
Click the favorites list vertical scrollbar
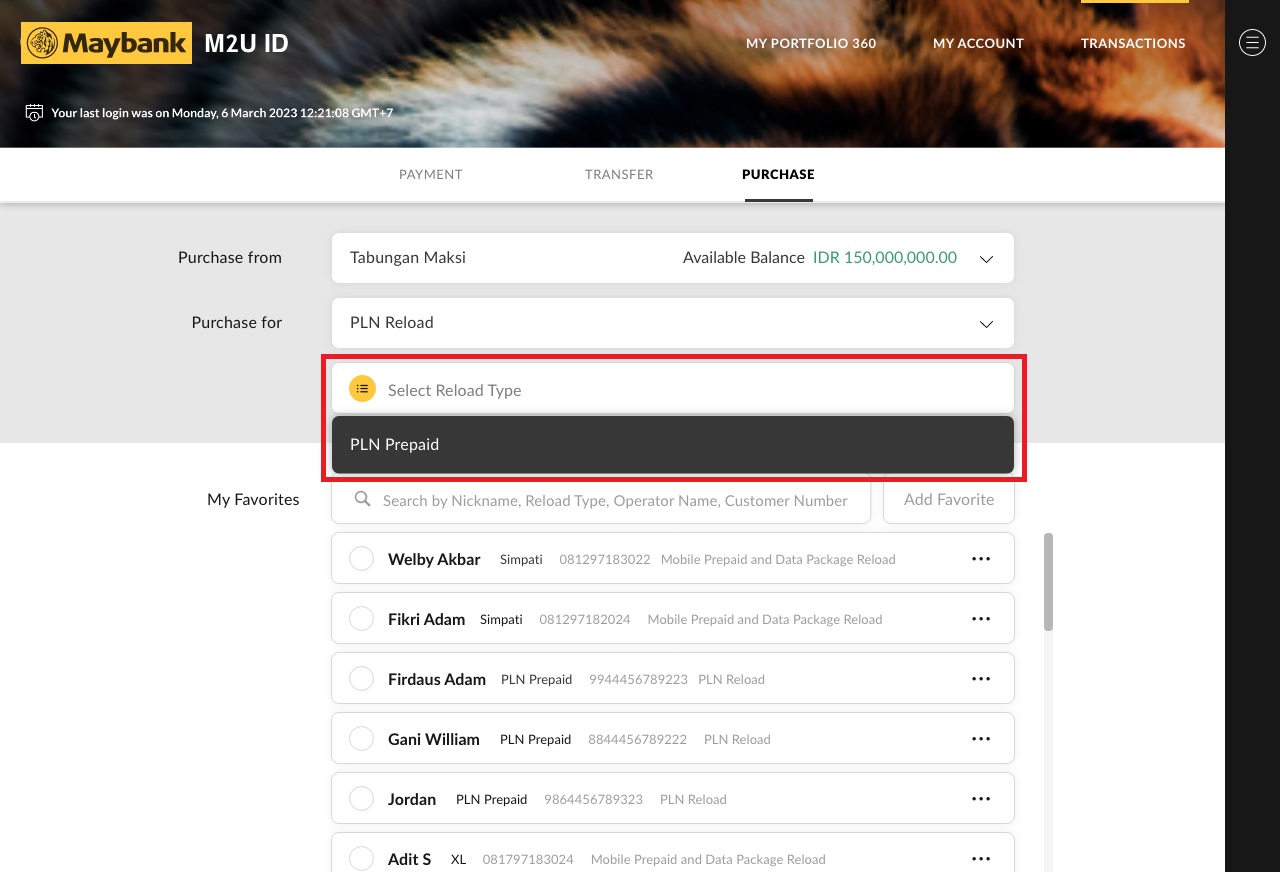1048,581
